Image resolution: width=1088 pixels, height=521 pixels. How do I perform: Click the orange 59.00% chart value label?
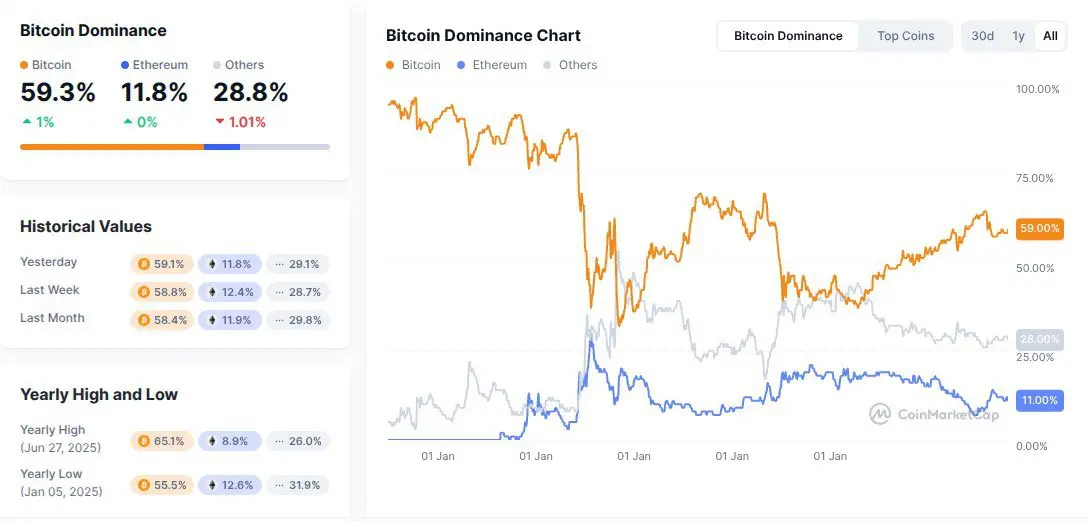click(x=1038, y=228)
